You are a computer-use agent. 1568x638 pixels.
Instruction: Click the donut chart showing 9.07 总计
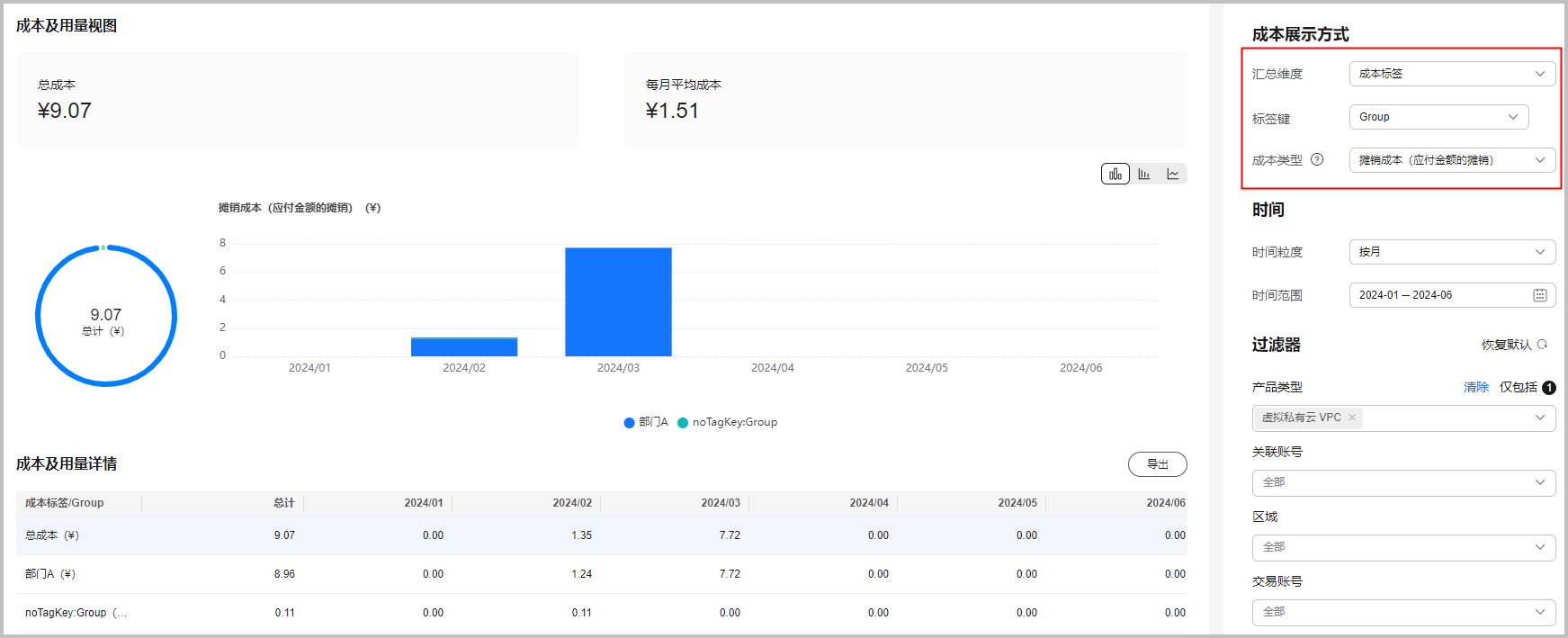(106, 316)
